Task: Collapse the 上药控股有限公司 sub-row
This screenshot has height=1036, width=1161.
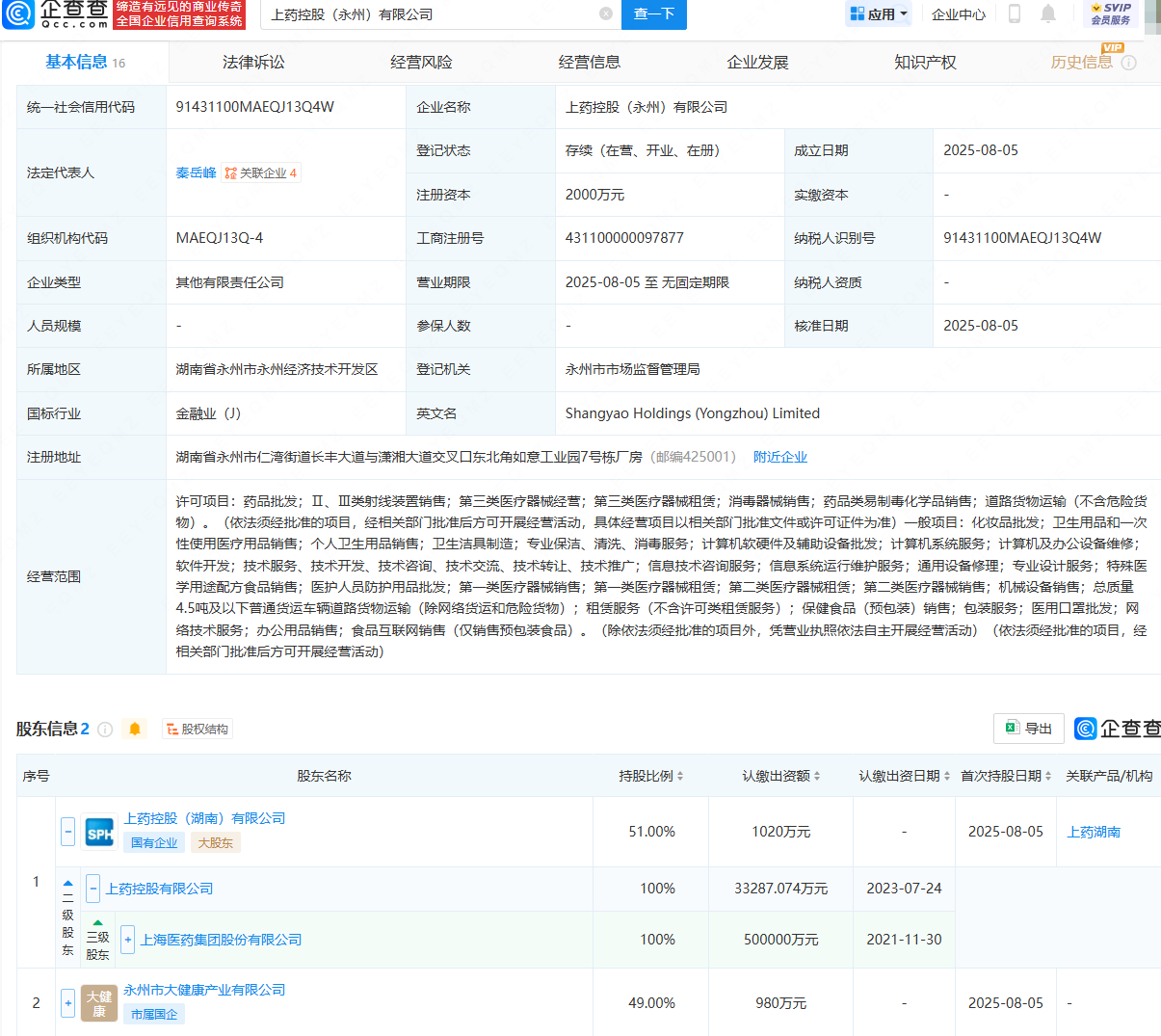Action: [93, 889]
